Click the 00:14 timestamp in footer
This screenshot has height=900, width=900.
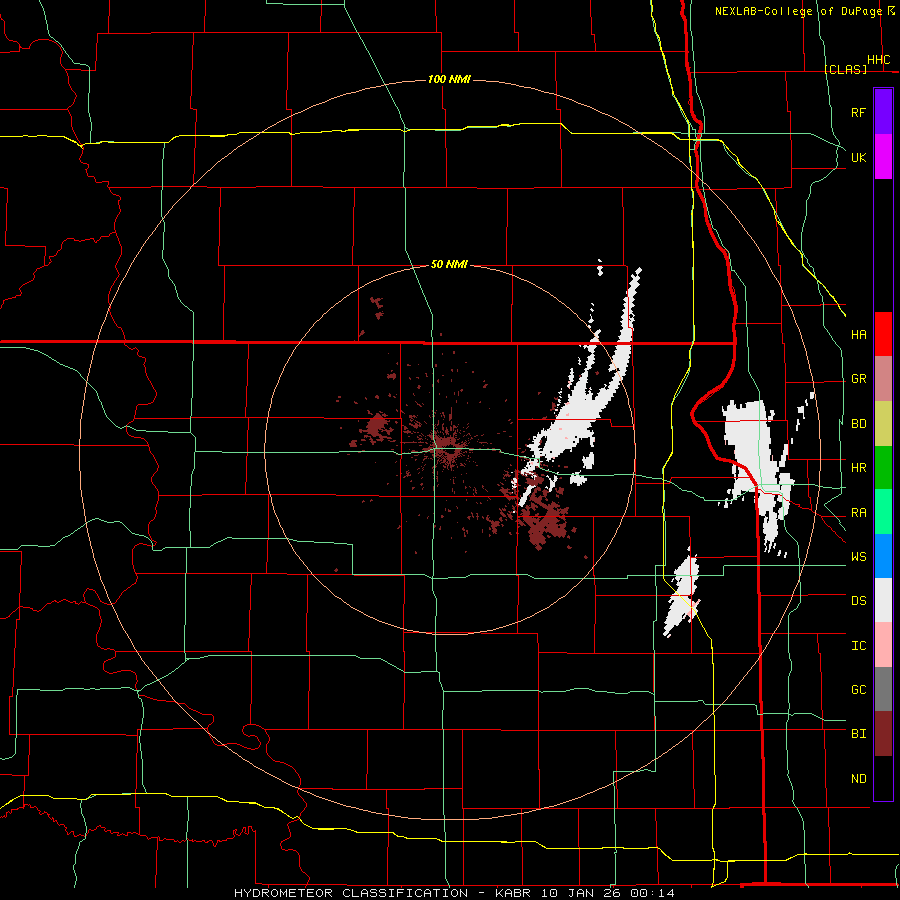coord(652,893)
